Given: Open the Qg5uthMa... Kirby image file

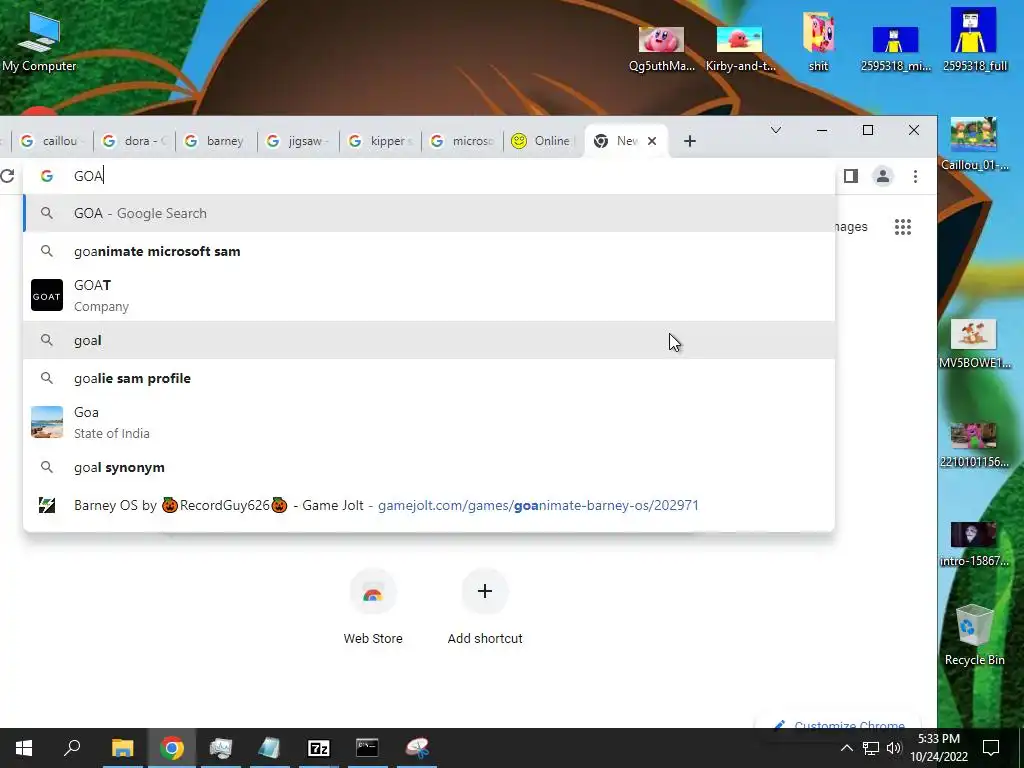Looking at the screenshot, I should (661, 48).
